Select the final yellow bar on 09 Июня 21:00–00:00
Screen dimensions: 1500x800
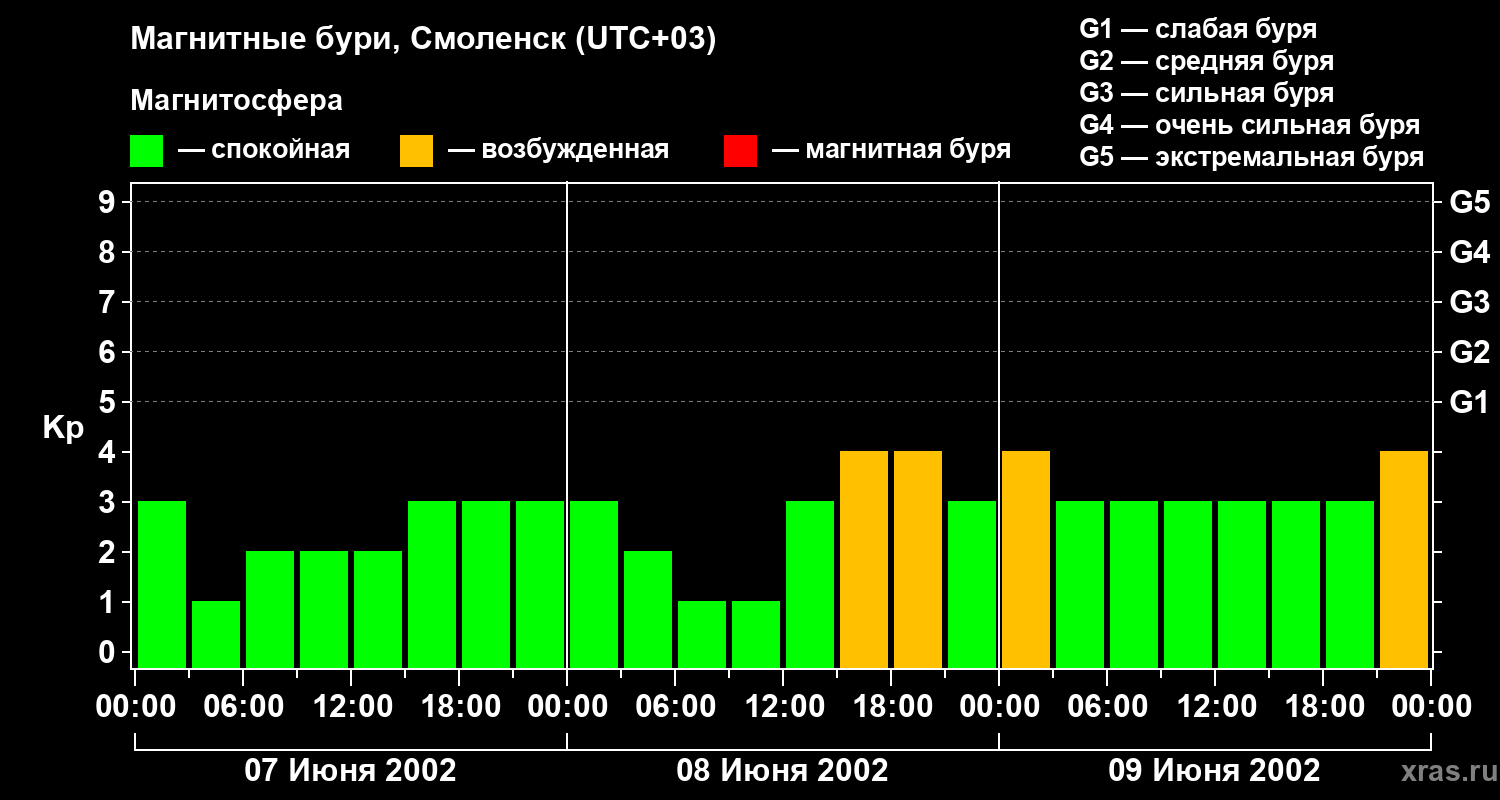tap(1404, 559)
